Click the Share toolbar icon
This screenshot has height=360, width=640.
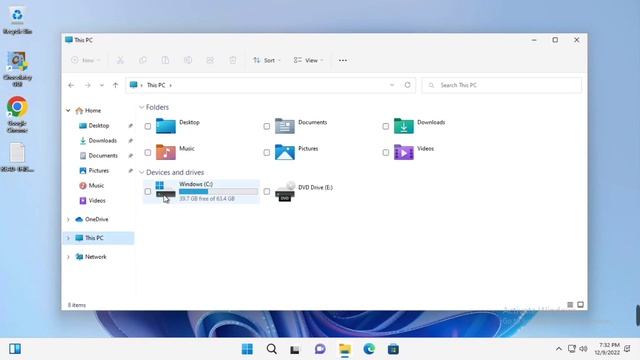(x=210, y=60)
